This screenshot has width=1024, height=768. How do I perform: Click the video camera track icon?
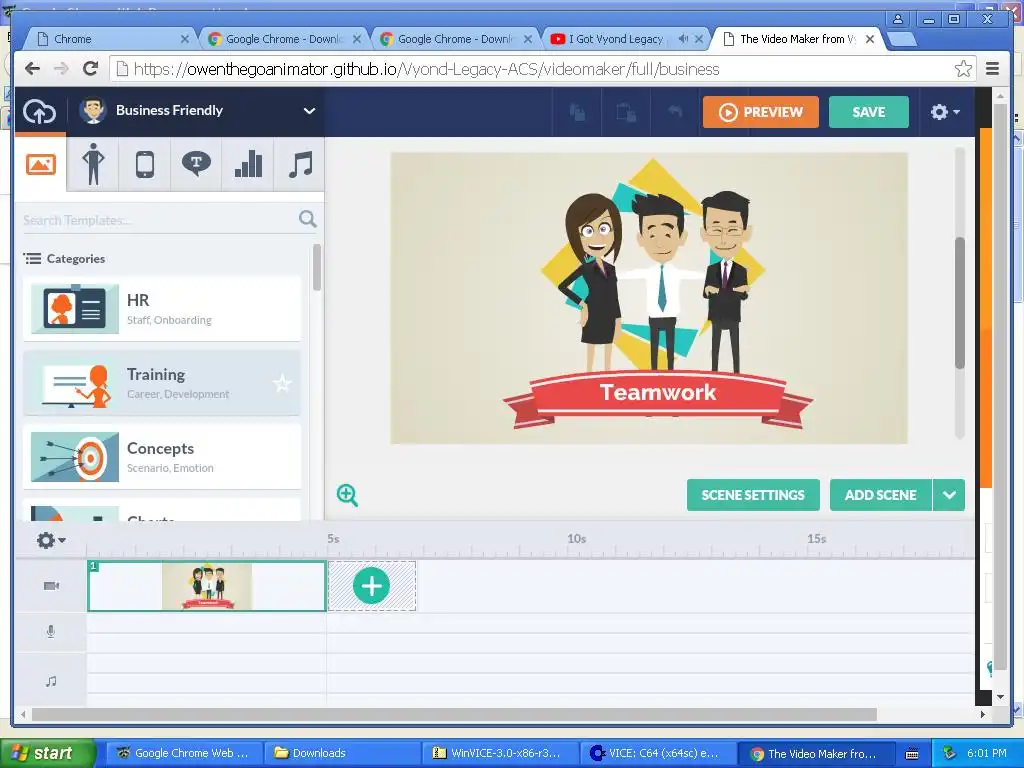[51, 586]
